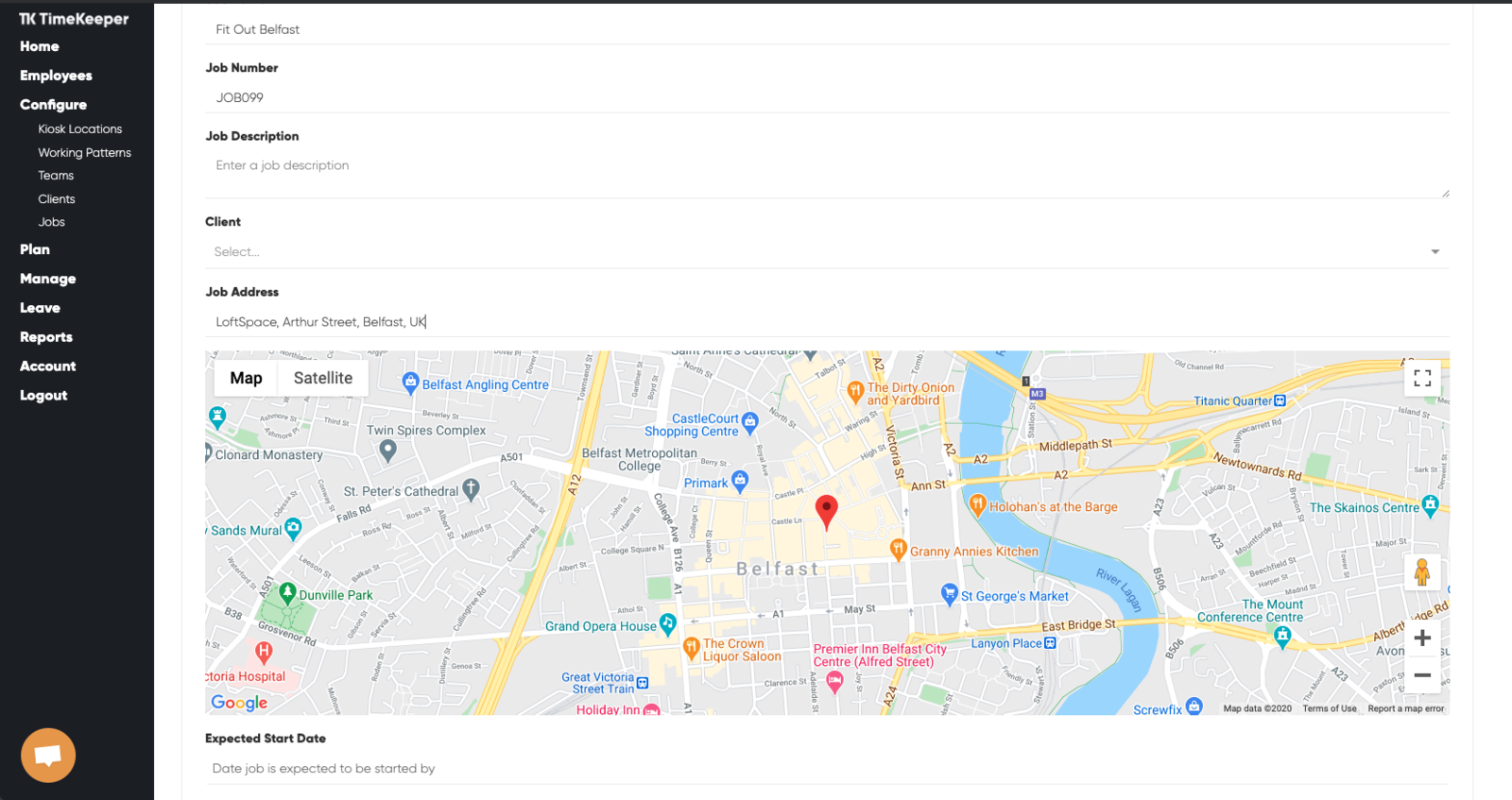Open the Jobs page
The height and width of the screenshot is (800, 1512).
(x=52, y=222)
